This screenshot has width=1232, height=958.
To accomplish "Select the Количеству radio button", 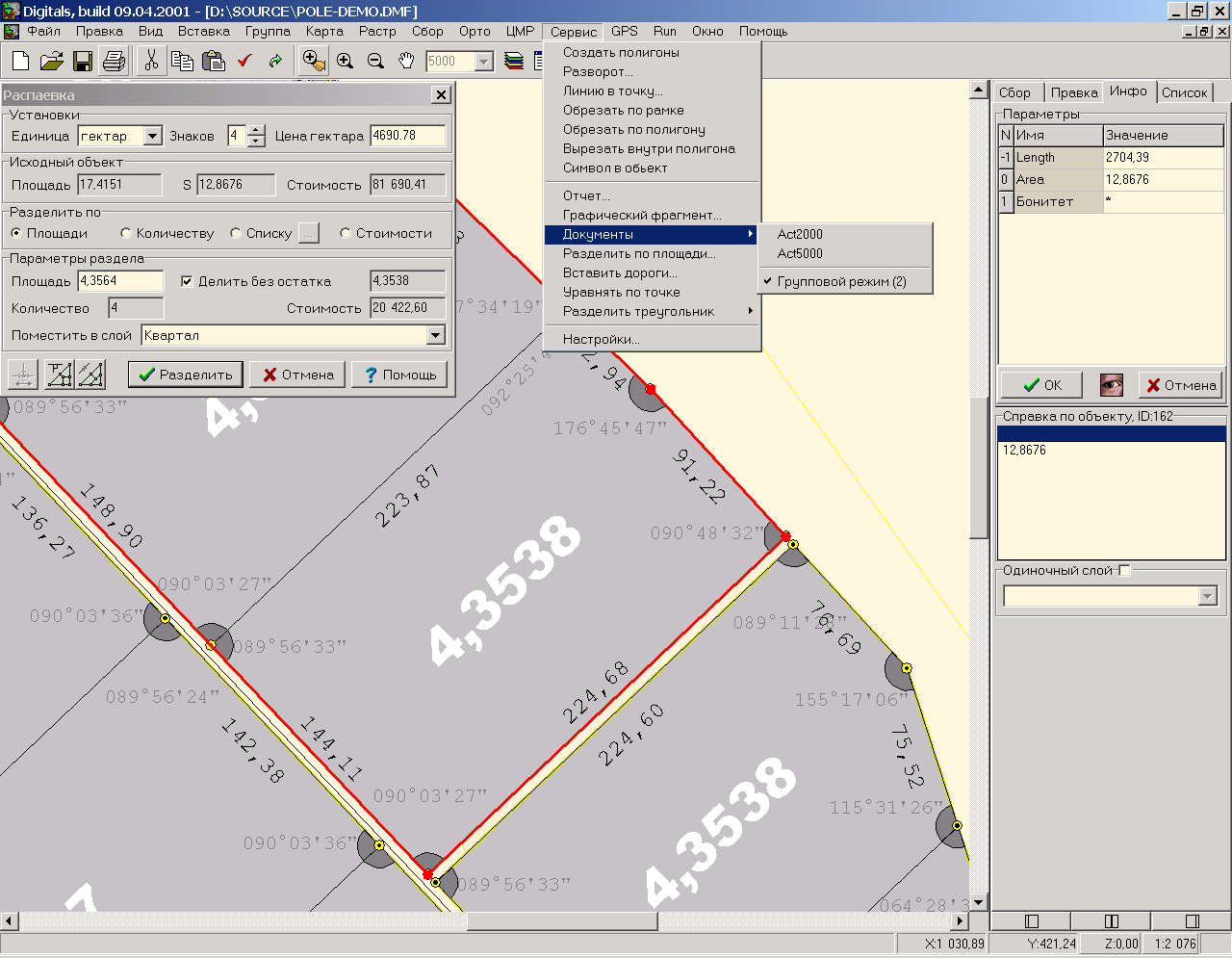I will tap(126, 233).
